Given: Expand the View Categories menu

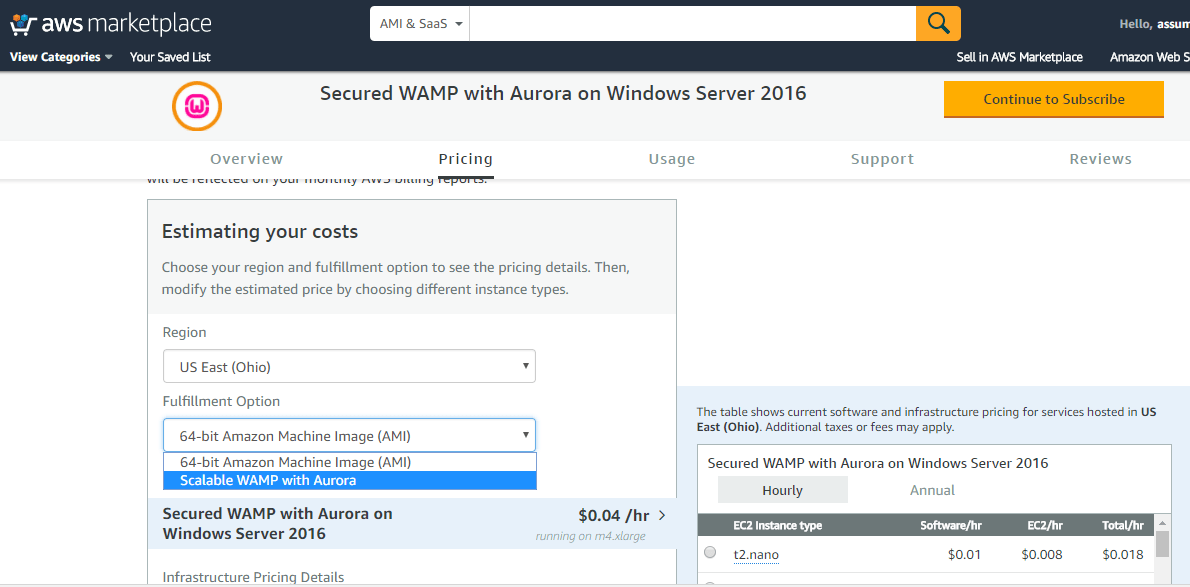Looking at the screenshot, I should click(x=61, y=57).
